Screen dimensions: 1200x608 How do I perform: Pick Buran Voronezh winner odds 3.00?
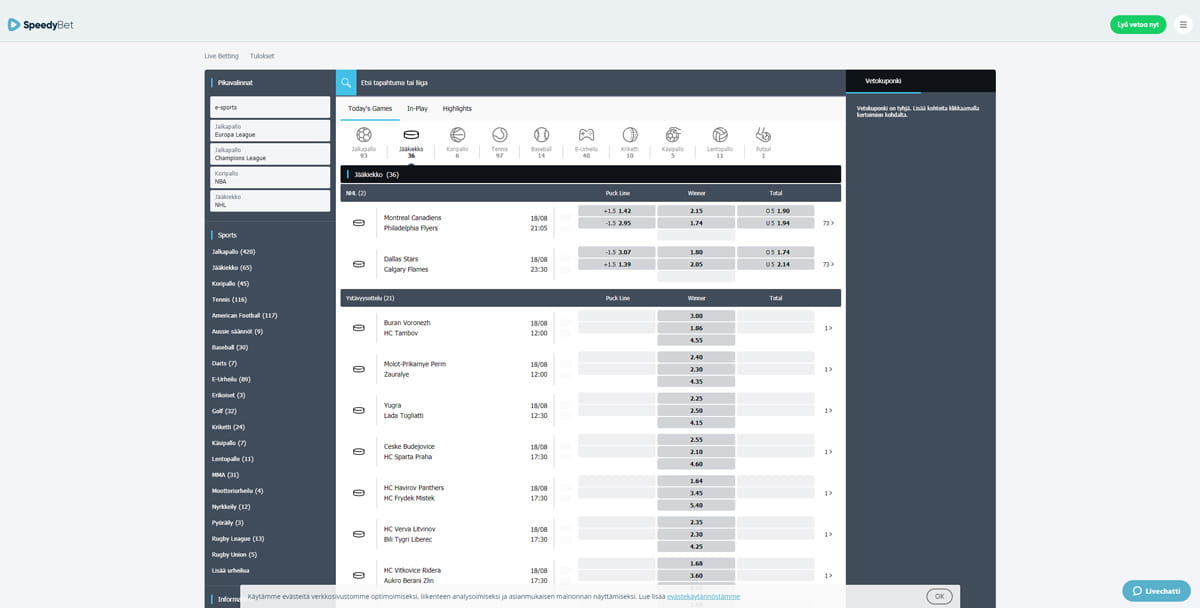pyautogui.click(x=696, y=316)
